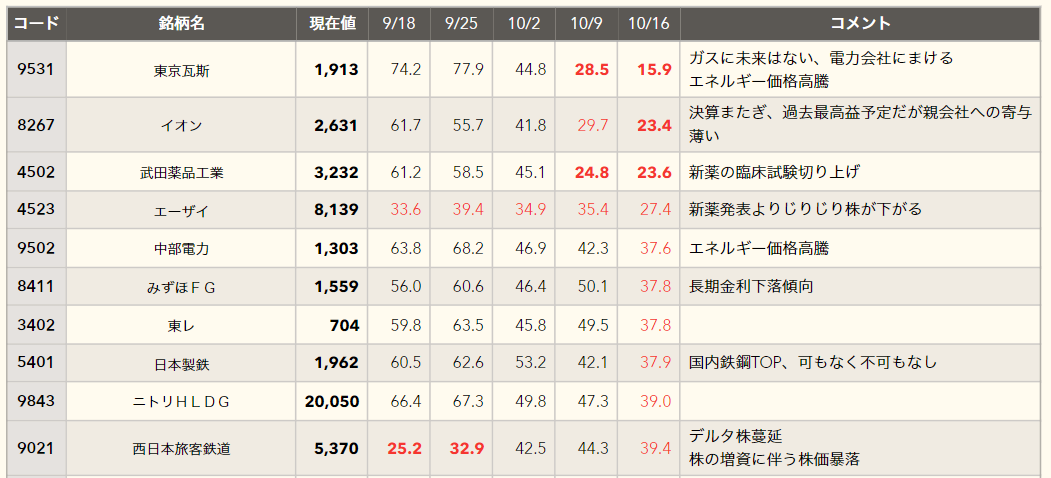
Task: Select stock code 3402 cell
Action: coord(37,324)
